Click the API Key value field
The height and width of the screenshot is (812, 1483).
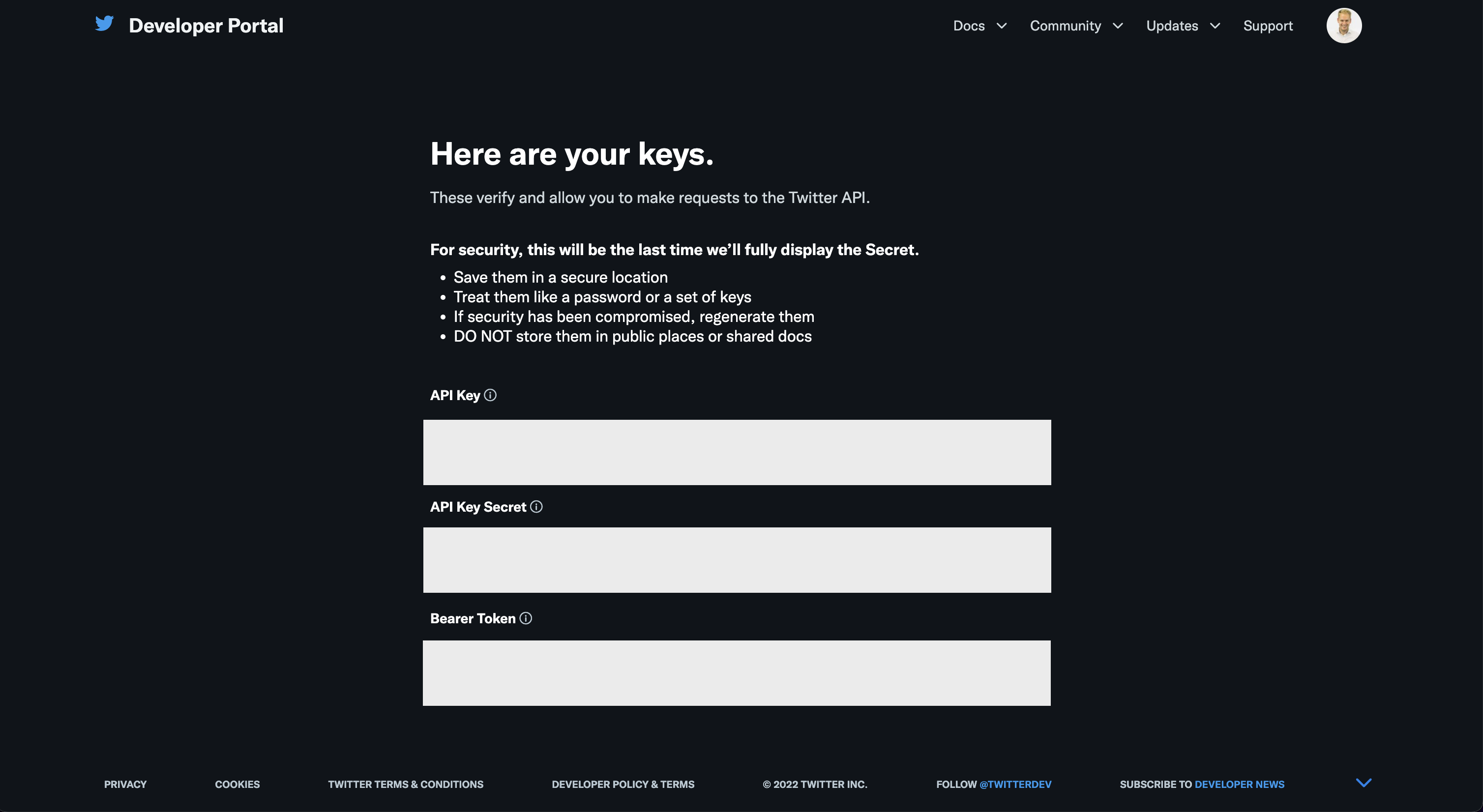737,452
